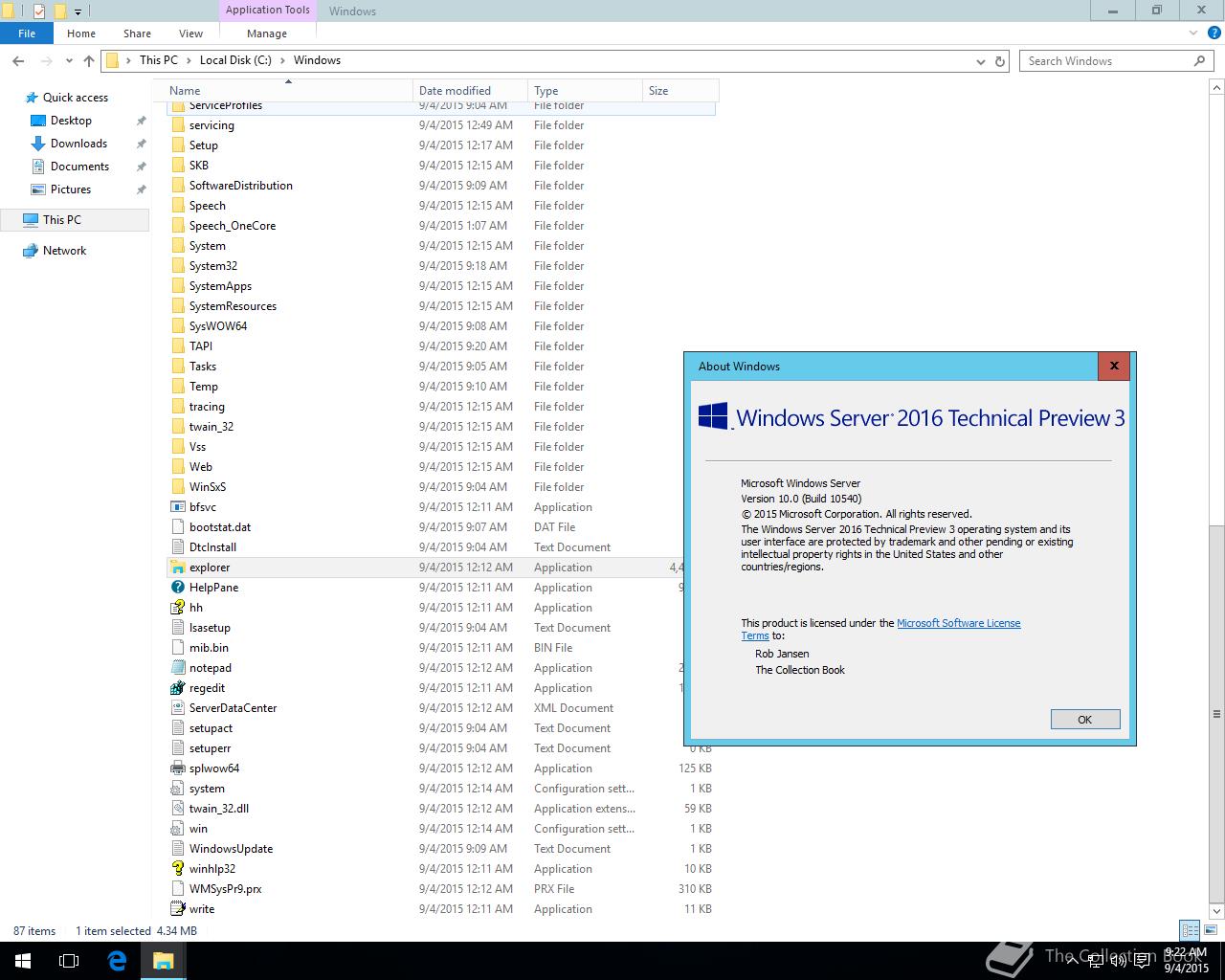Select the notepad application icon

tap(178, 668)
